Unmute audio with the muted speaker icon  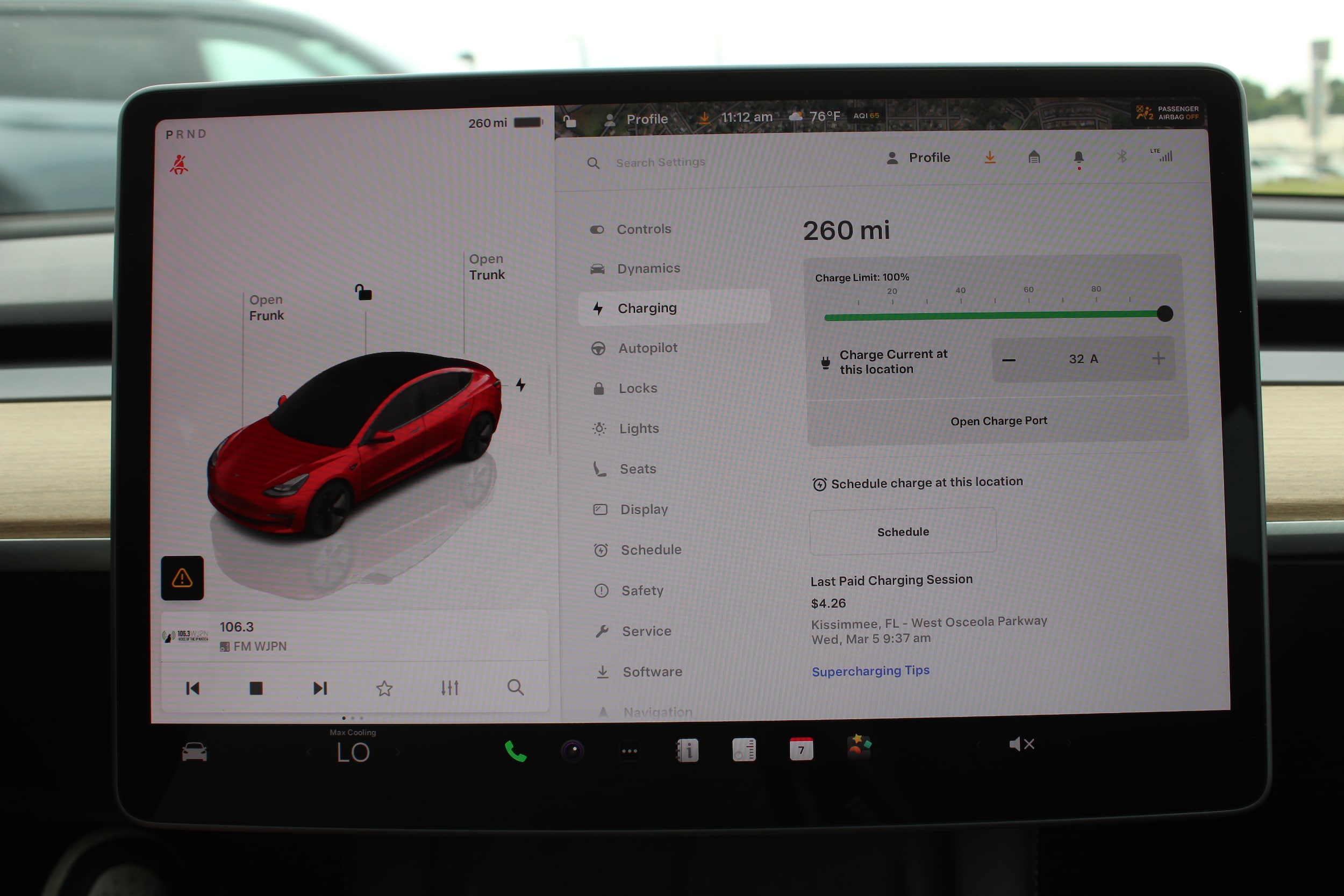pos(1022,744)
